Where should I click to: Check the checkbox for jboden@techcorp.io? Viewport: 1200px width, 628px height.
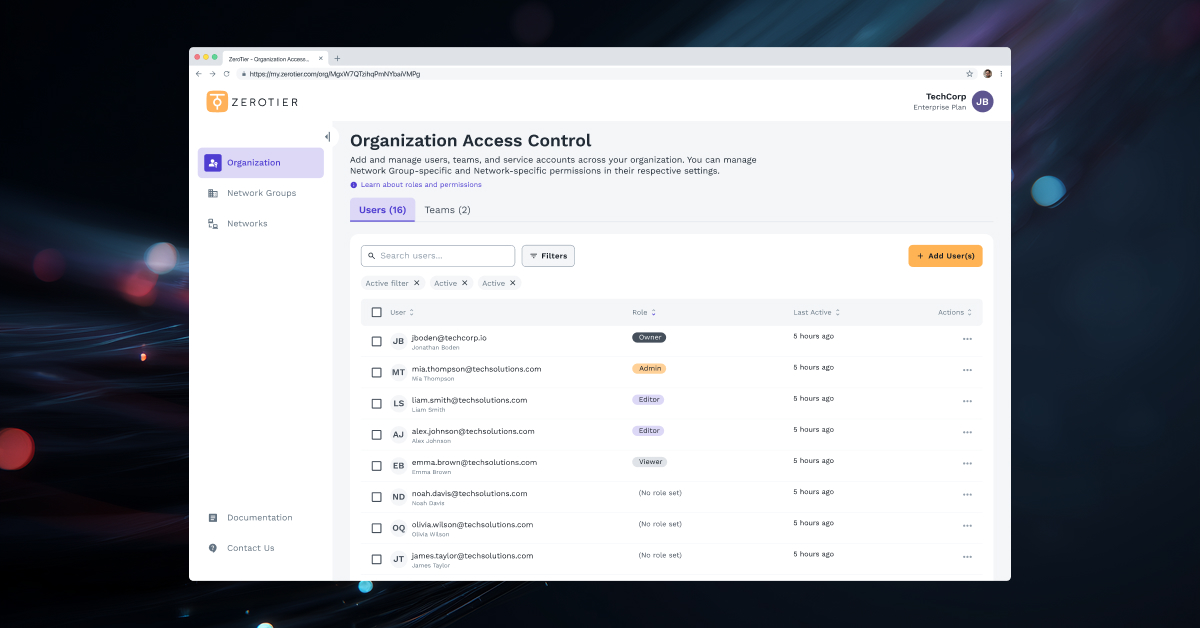[x=376, y=340]
